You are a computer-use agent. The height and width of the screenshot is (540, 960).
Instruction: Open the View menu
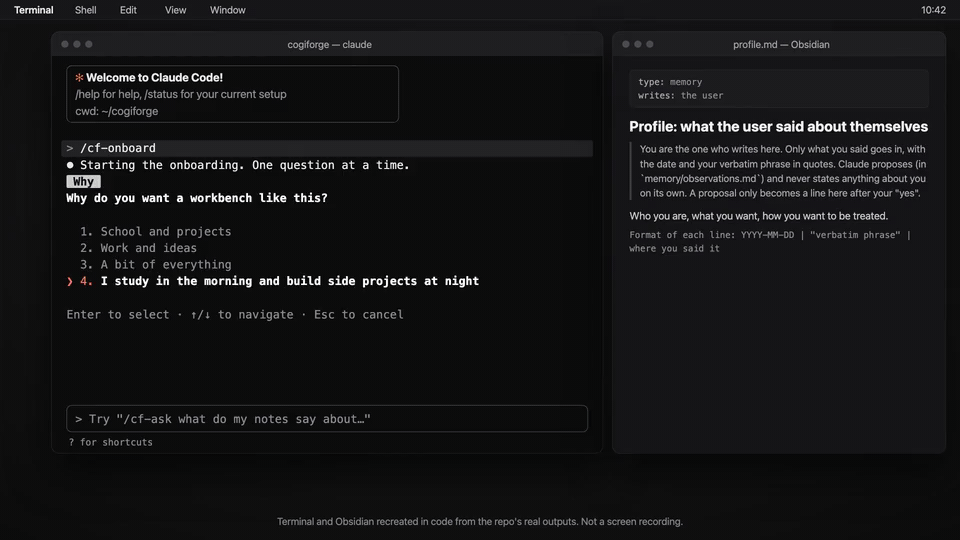pos(175,10)
